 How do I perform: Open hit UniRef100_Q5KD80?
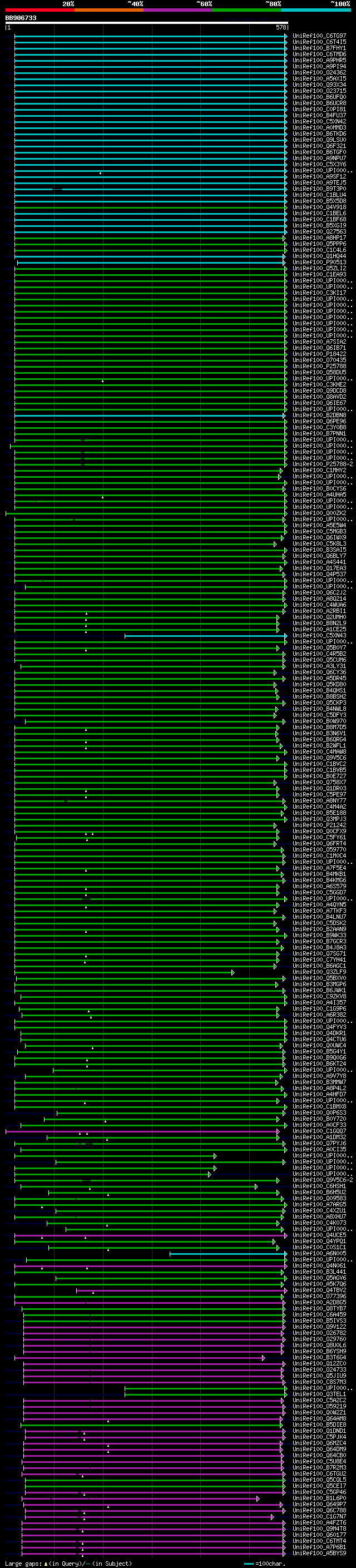click(319, 684)
